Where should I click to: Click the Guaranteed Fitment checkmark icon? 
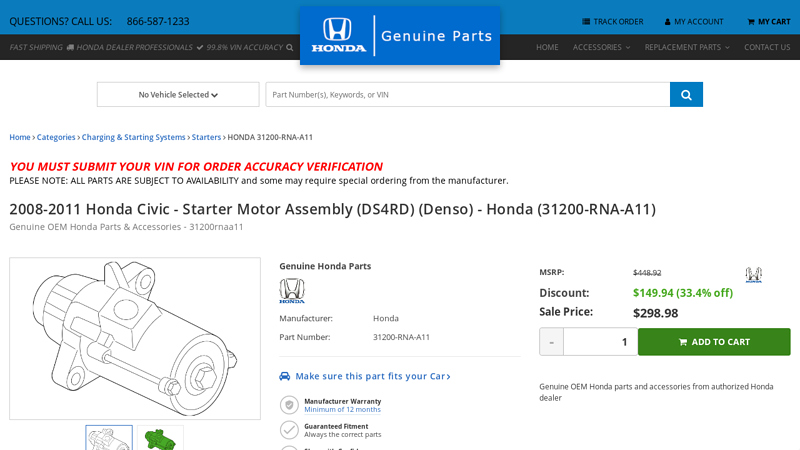point(289,430)
